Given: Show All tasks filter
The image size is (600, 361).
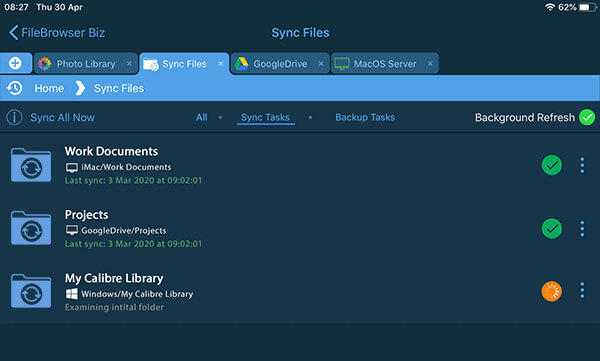Looking at the screenshot, I should [202, 118].
